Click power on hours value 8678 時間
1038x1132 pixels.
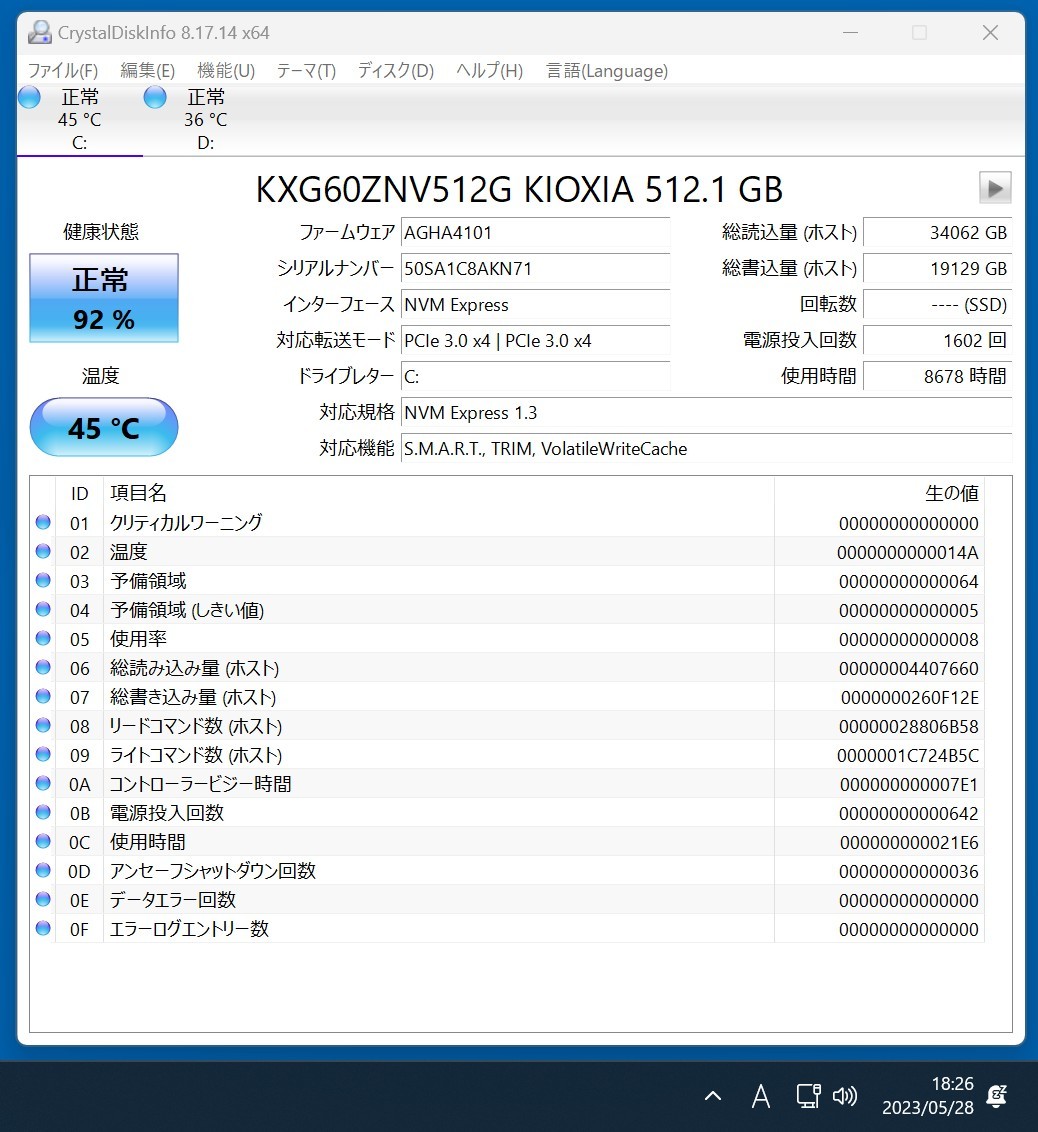coord(938,377)
